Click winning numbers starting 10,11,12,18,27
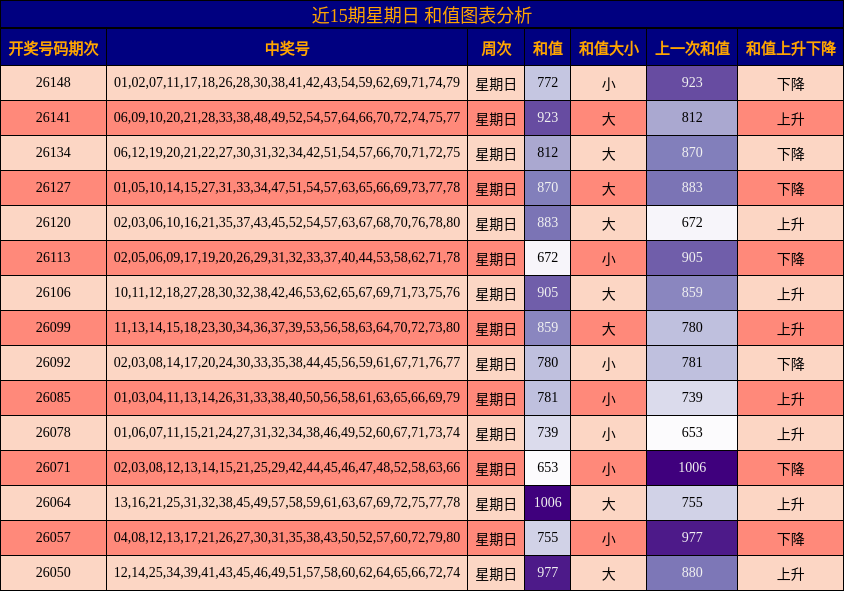The image size is (844, 591). tap(287, 293)
